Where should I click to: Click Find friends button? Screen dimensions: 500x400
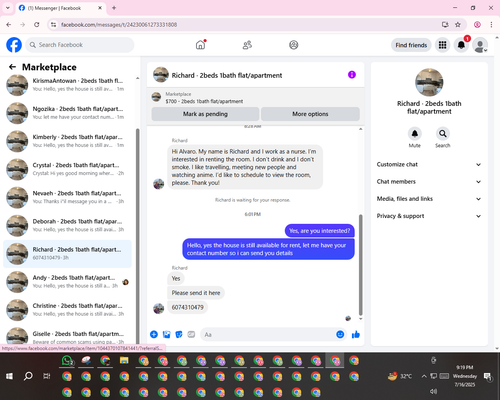(411, 45)
